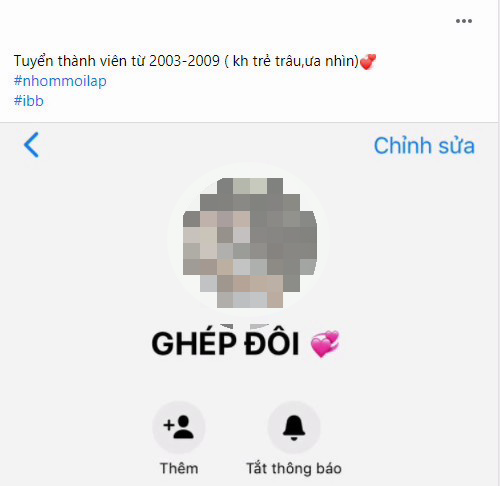500x486 pixels.
Task: Mute notifications with the bell icon
Action: point(294,427)
